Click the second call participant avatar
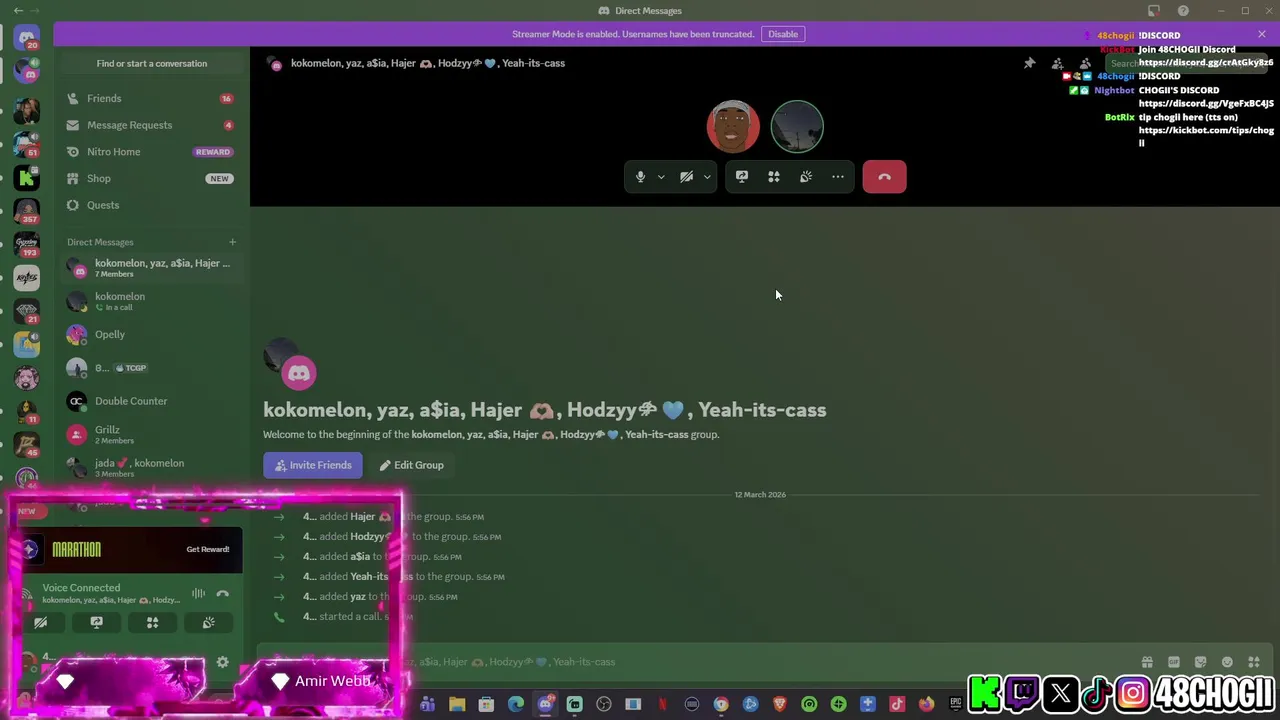The image size is (1280, 720). pyautogui.click(x=797, y=127)
